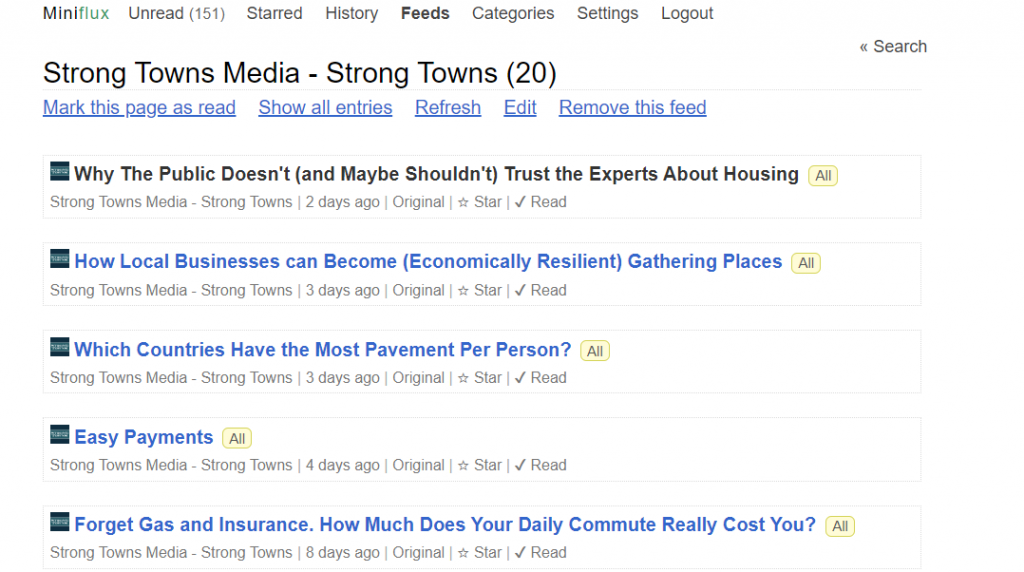Star the 'Easy Payments' entry
The height and width of the screenshot is (572, 1024).
click(x=480, y=466)
